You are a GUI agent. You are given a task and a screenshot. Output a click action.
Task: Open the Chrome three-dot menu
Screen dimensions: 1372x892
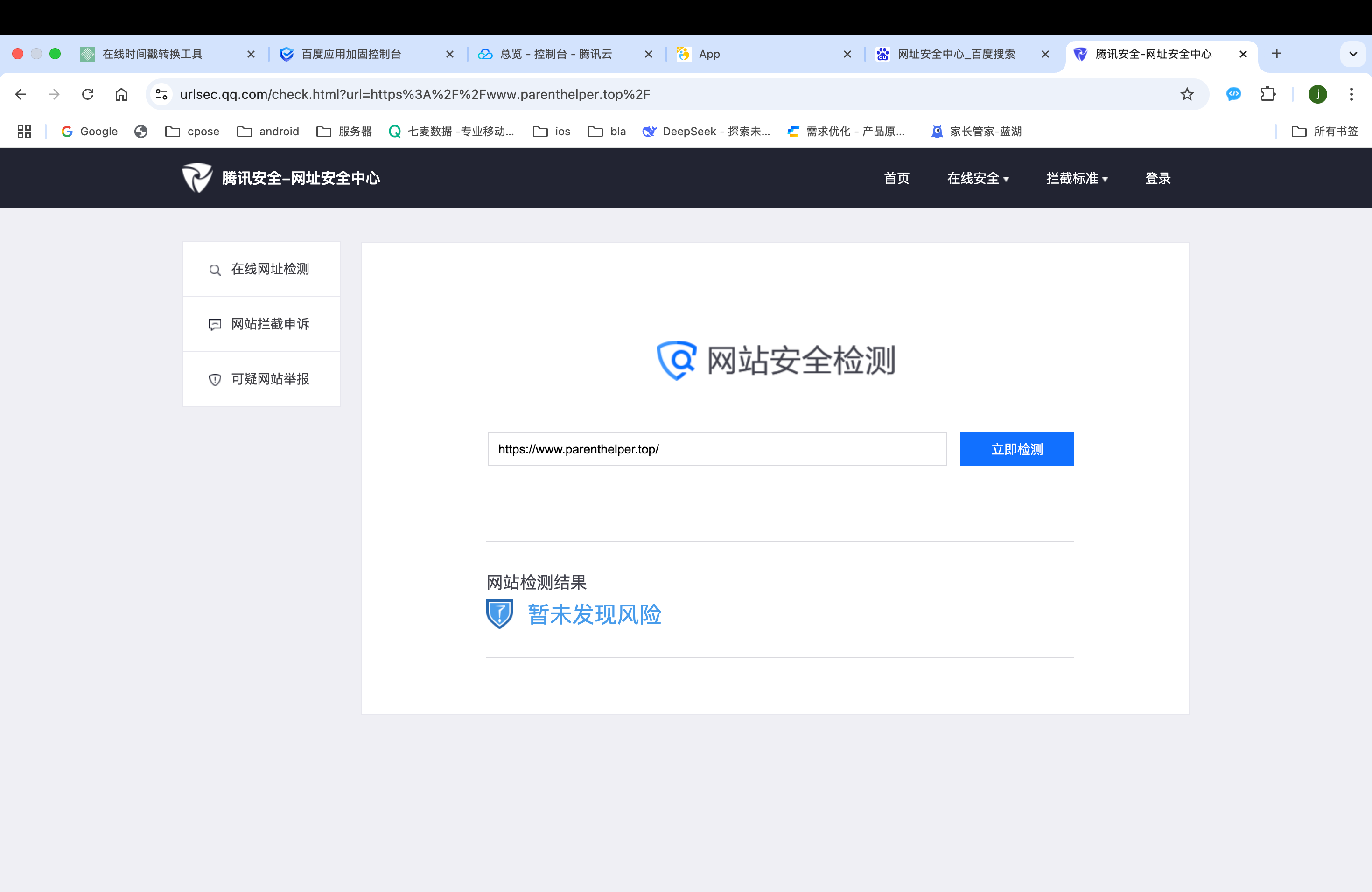point(1351,95)
